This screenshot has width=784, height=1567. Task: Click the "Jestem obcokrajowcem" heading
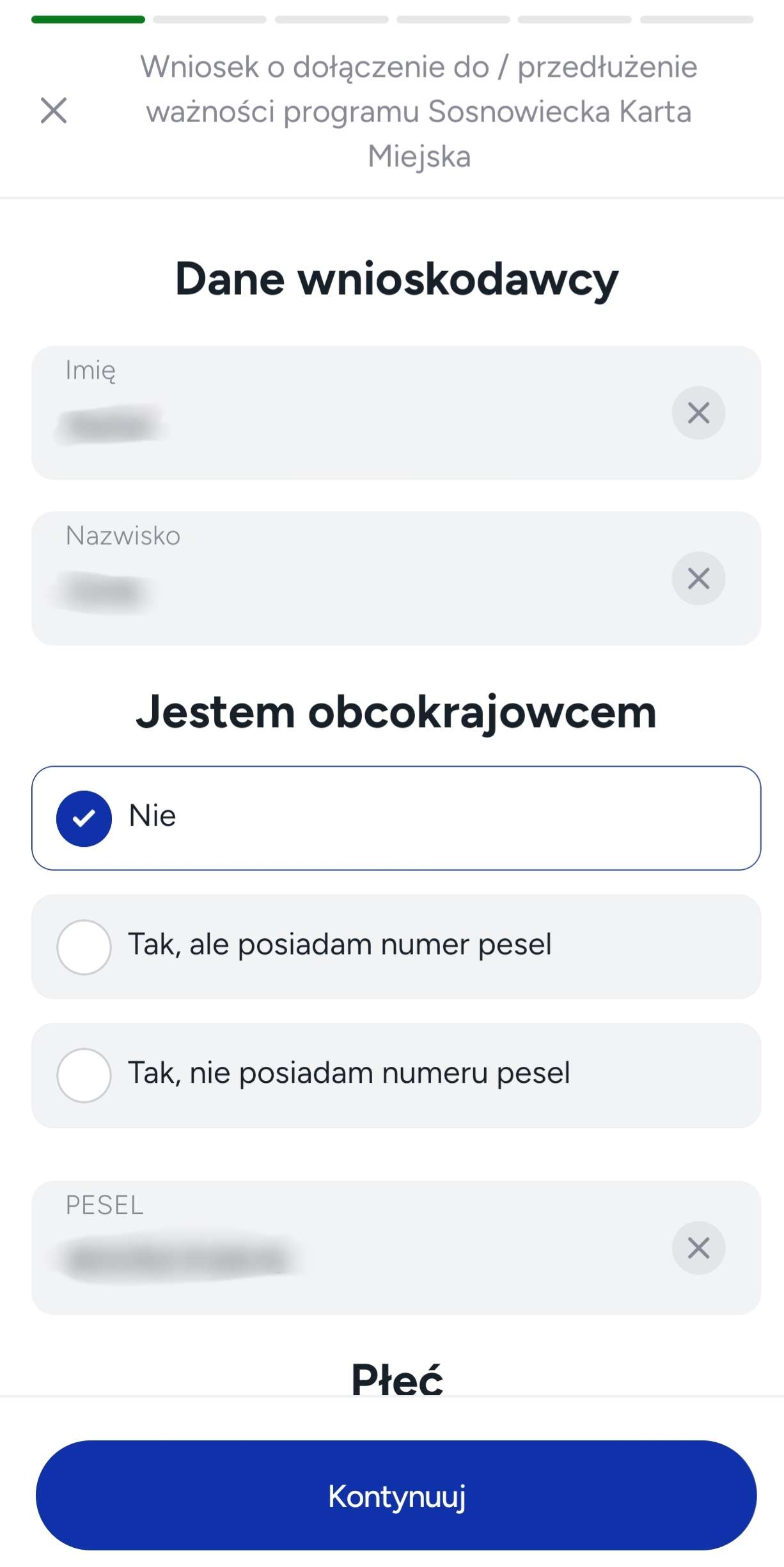396,712
